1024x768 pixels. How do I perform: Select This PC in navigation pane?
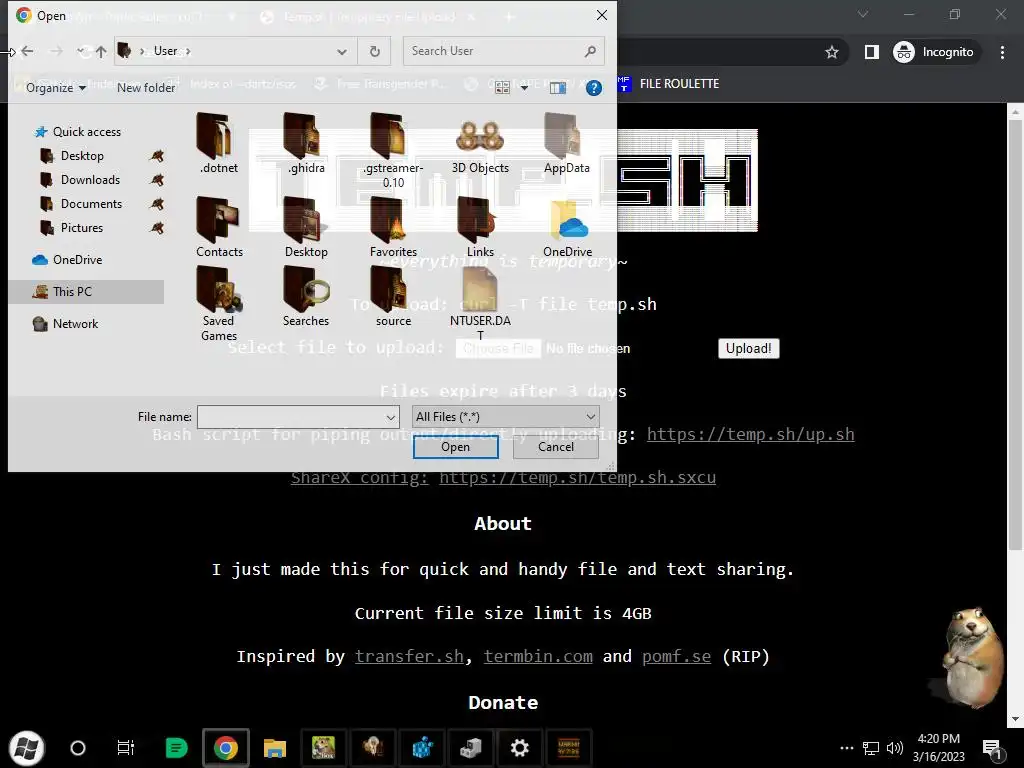pos(86,292)
